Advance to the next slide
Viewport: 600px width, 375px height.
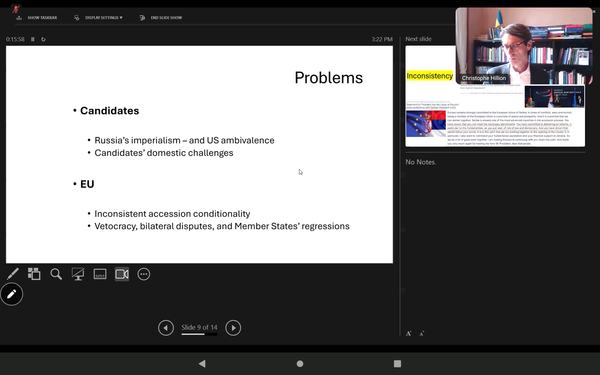tap(233, 328)
